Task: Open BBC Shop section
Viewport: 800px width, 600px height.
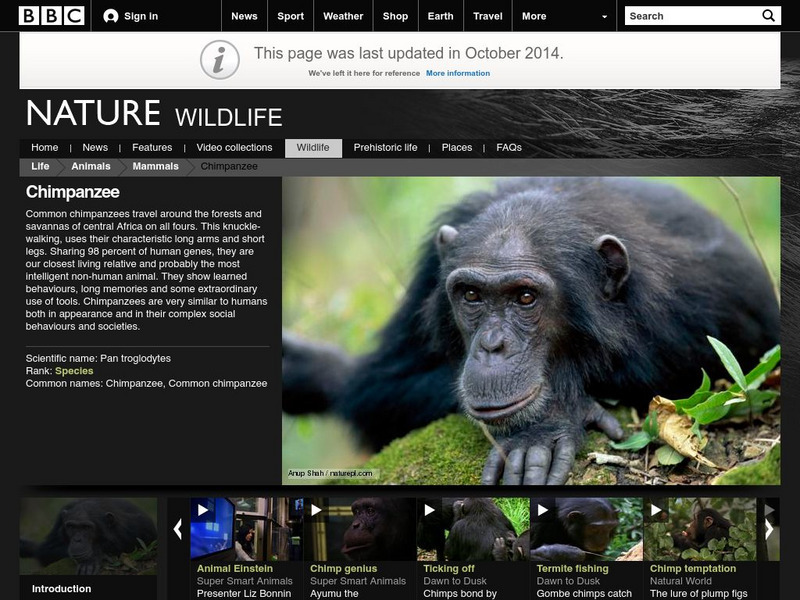Action: click(x=395, y=16)
